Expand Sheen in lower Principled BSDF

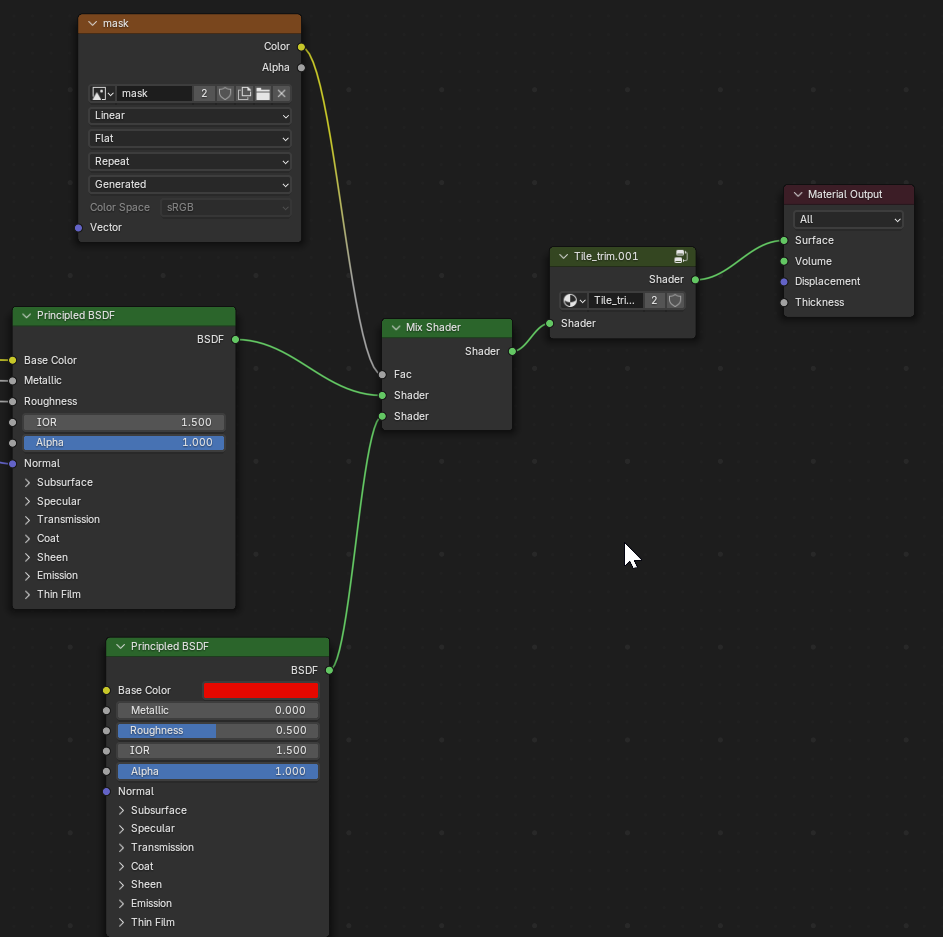[121, 885]
